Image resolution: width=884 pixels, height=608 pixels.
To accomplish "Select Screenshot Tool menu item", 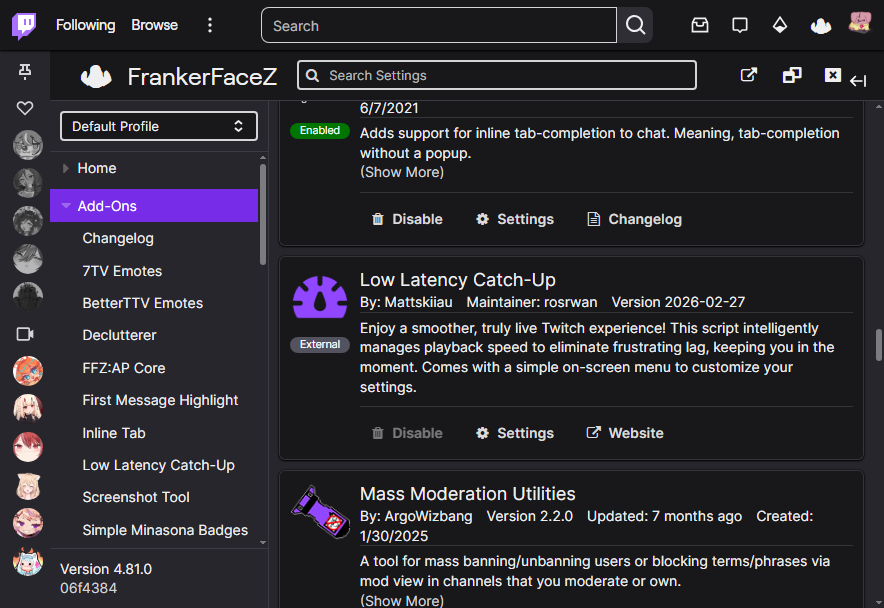I will pos(136,497).
